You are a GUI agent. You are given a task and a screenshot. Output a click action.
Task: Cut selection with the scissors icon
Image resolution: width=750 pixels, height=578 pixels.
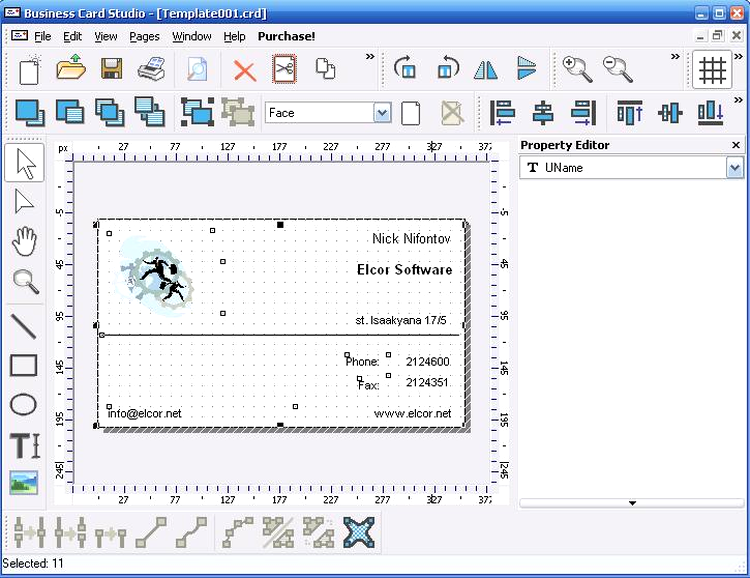284,69
